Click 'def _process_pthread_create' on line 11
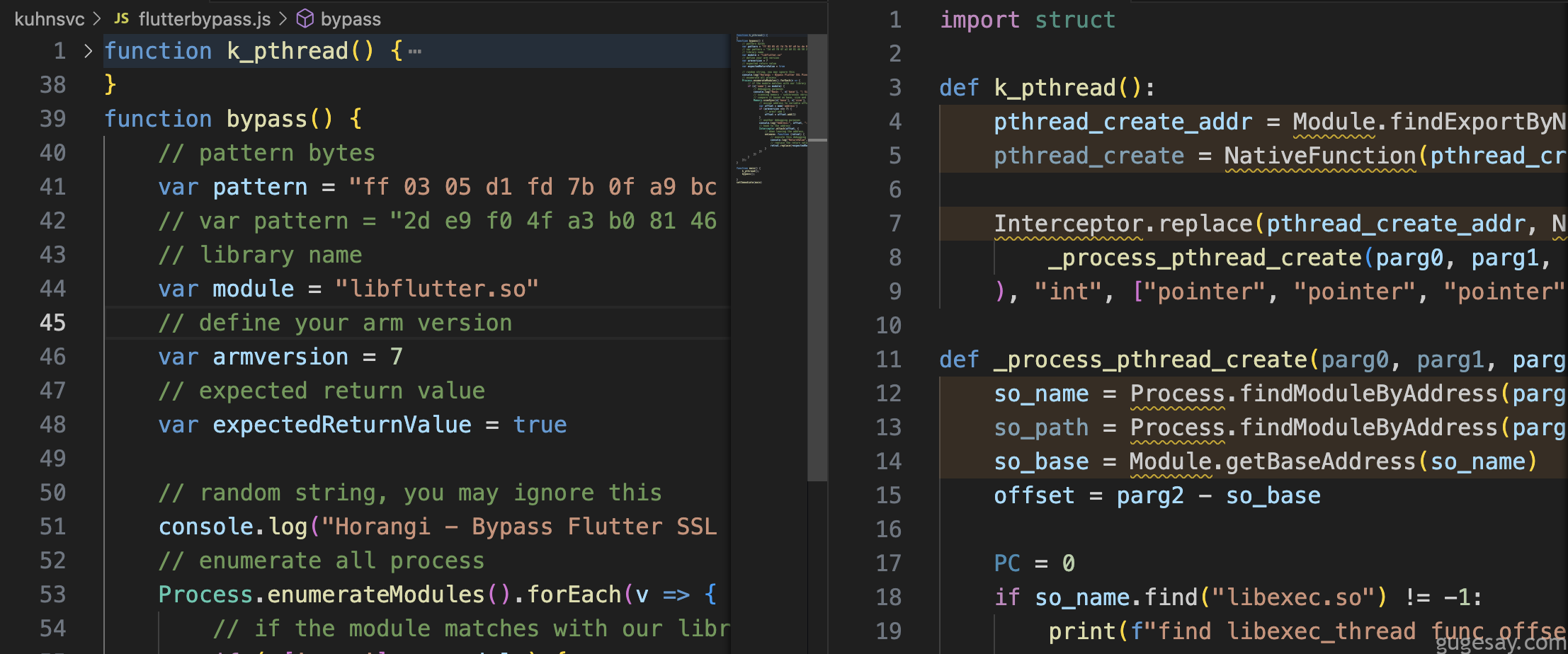This screenshot has height=654, width=1568. tap(1123, 360)
